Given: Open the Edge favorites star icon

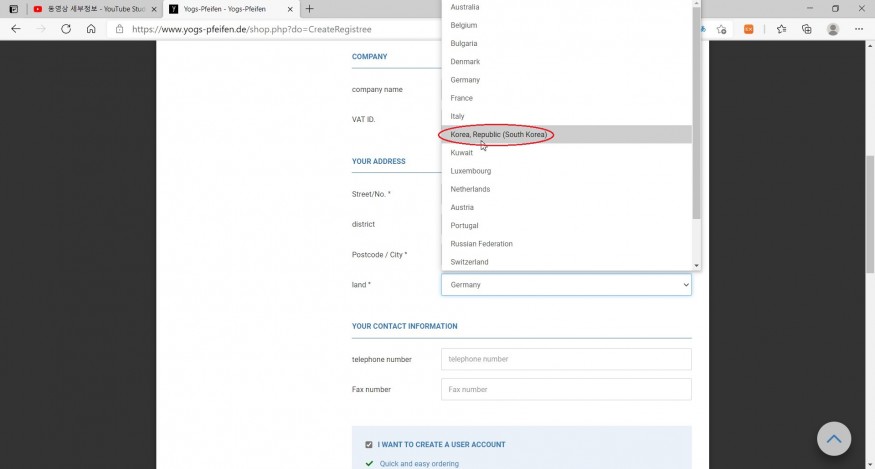Looking at the screenshot, I should [782, 29].
